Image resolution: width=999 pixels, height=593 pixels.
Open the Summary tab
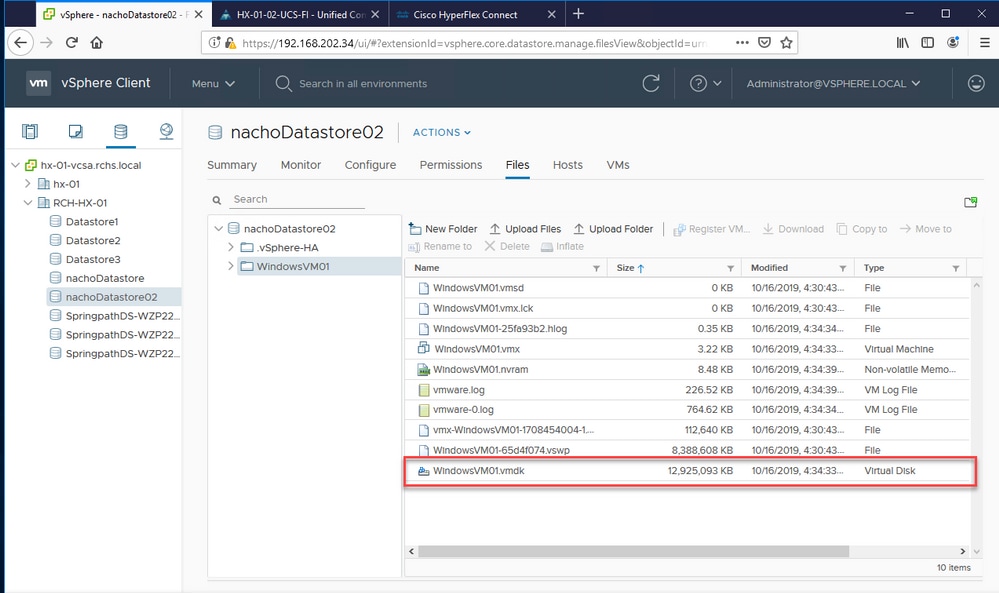pos(232,165)
